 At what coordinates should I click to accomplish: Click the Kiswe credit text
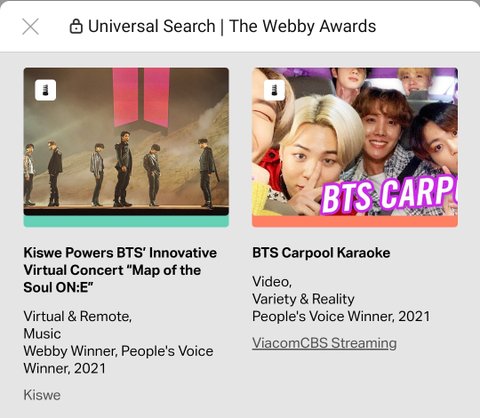tap(42, 395)
